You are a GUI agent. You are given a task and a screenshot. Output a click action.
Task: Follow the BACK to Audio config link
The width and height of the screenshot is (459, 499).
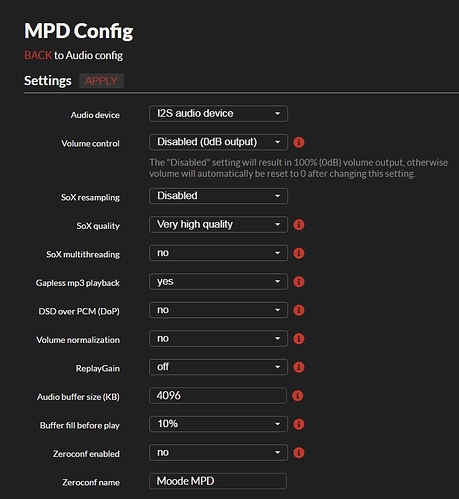38,55
